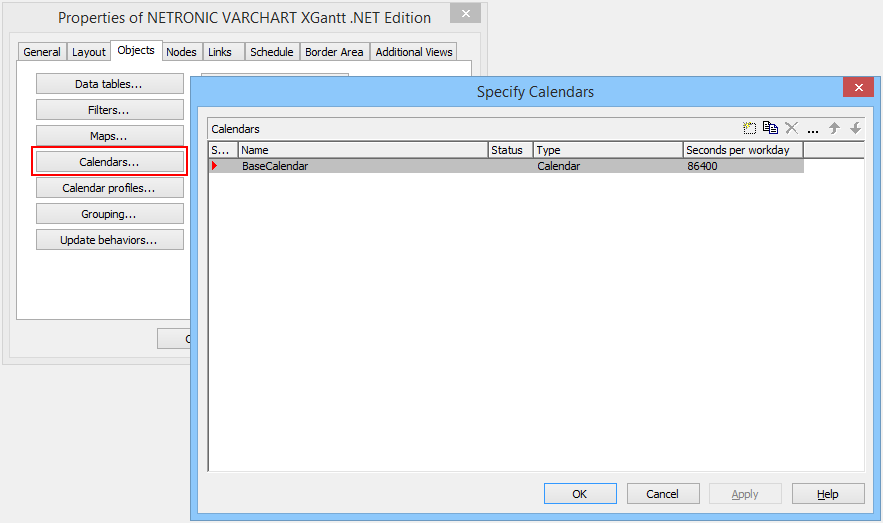883x523 pixels.
Task: Select the Nodes tab
Action: click(x=181, y=52)
